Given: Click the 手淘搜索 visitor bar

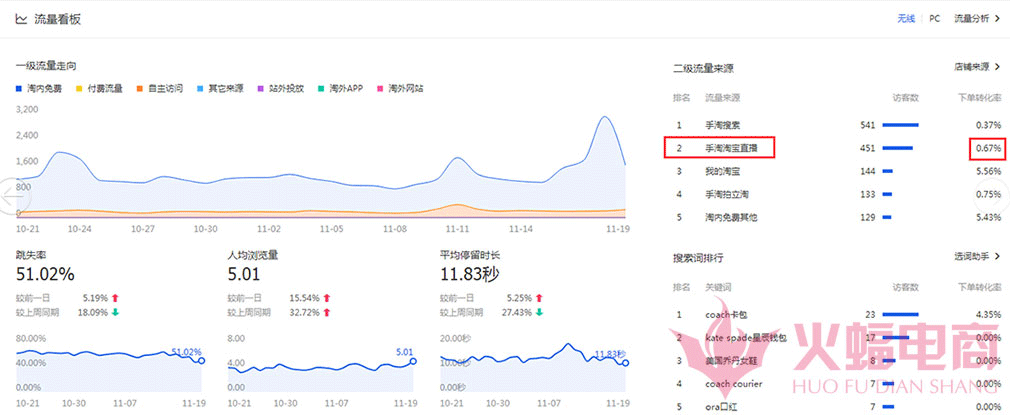Looking at the screenshot, I should pyautogui.click(x=901, y=125).
